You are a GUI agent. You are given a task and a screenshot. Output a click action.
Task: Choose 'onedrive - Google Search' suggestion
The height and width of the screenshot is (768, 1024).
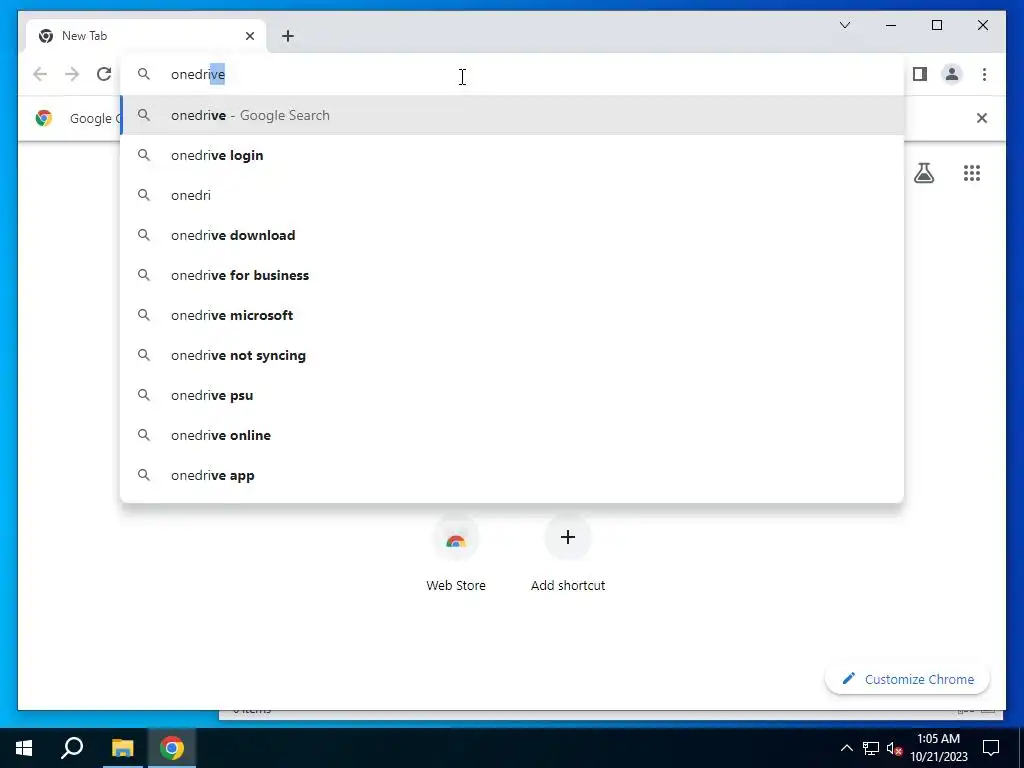point(512,115)
